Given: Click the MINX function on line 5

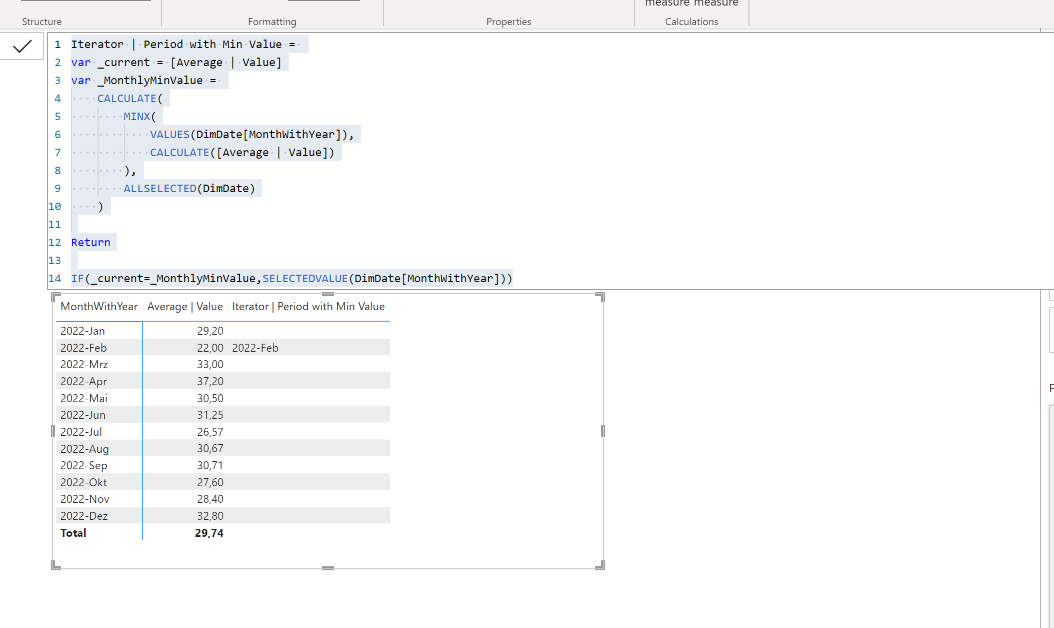Looking at the screenshot, I should [x=136, y=116].
